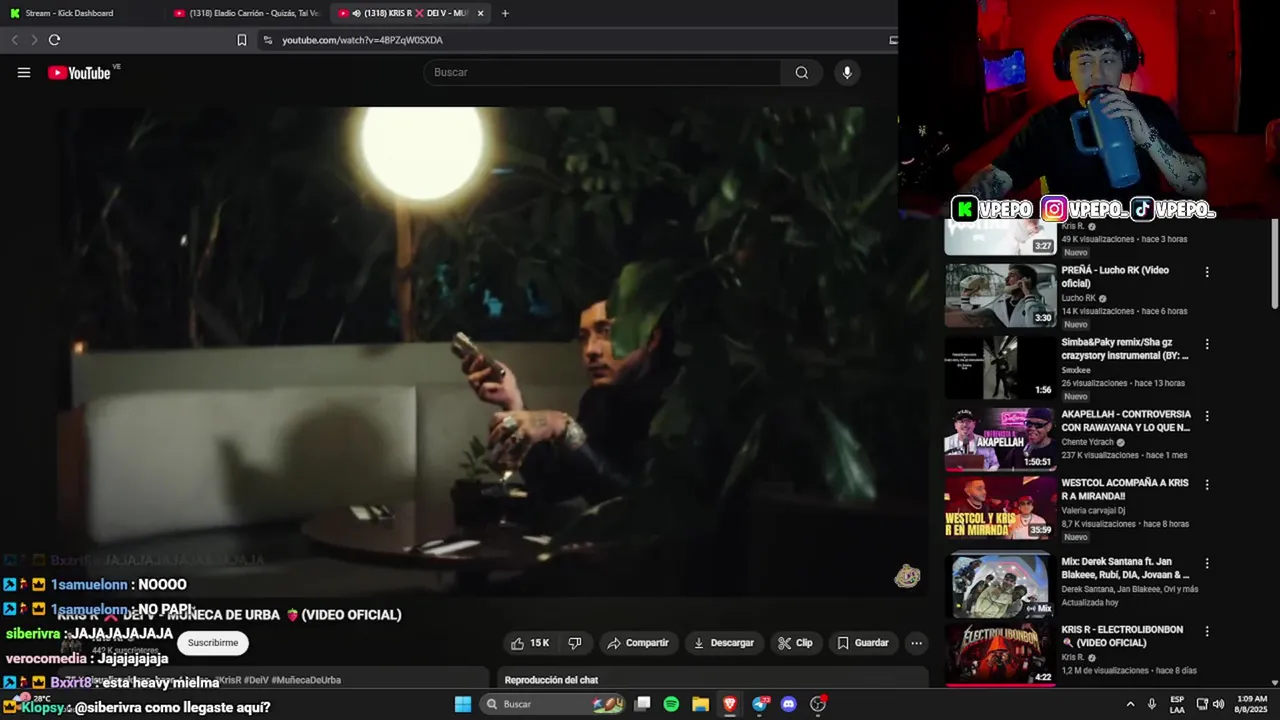Screen dimensions: 1280x720
Task: Create a clip with Clip button
Action: point(796,643)
